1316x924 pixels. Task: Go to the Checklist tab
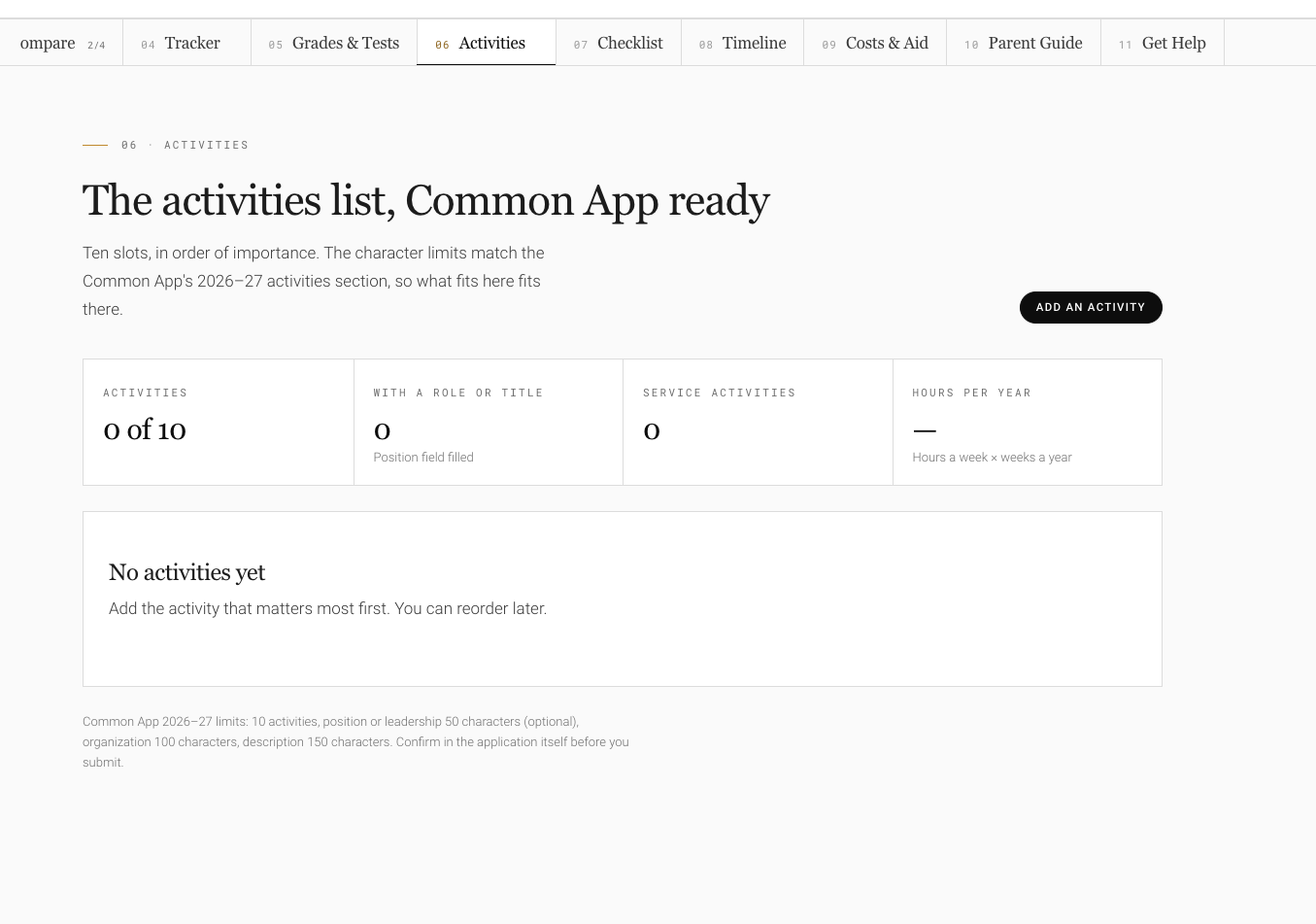[x=619, y=43]
